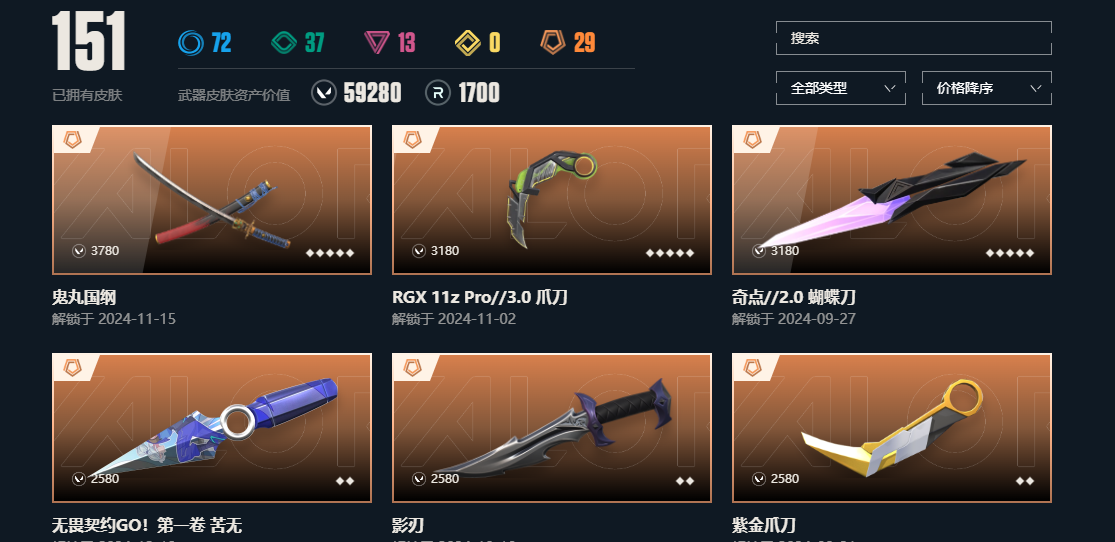Image resolution: width=1115 pixels, height=542 pixels.
Task: Click the Valorant Points icon beside 59280
Action: [x=324, y=92]
